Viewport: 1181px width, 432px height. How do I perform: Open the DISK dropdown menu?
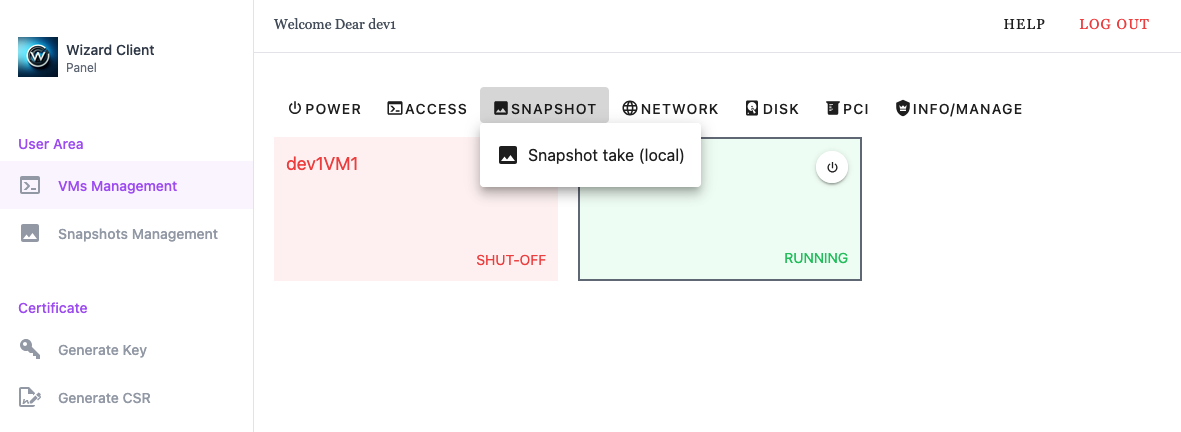tap(772, 108)
